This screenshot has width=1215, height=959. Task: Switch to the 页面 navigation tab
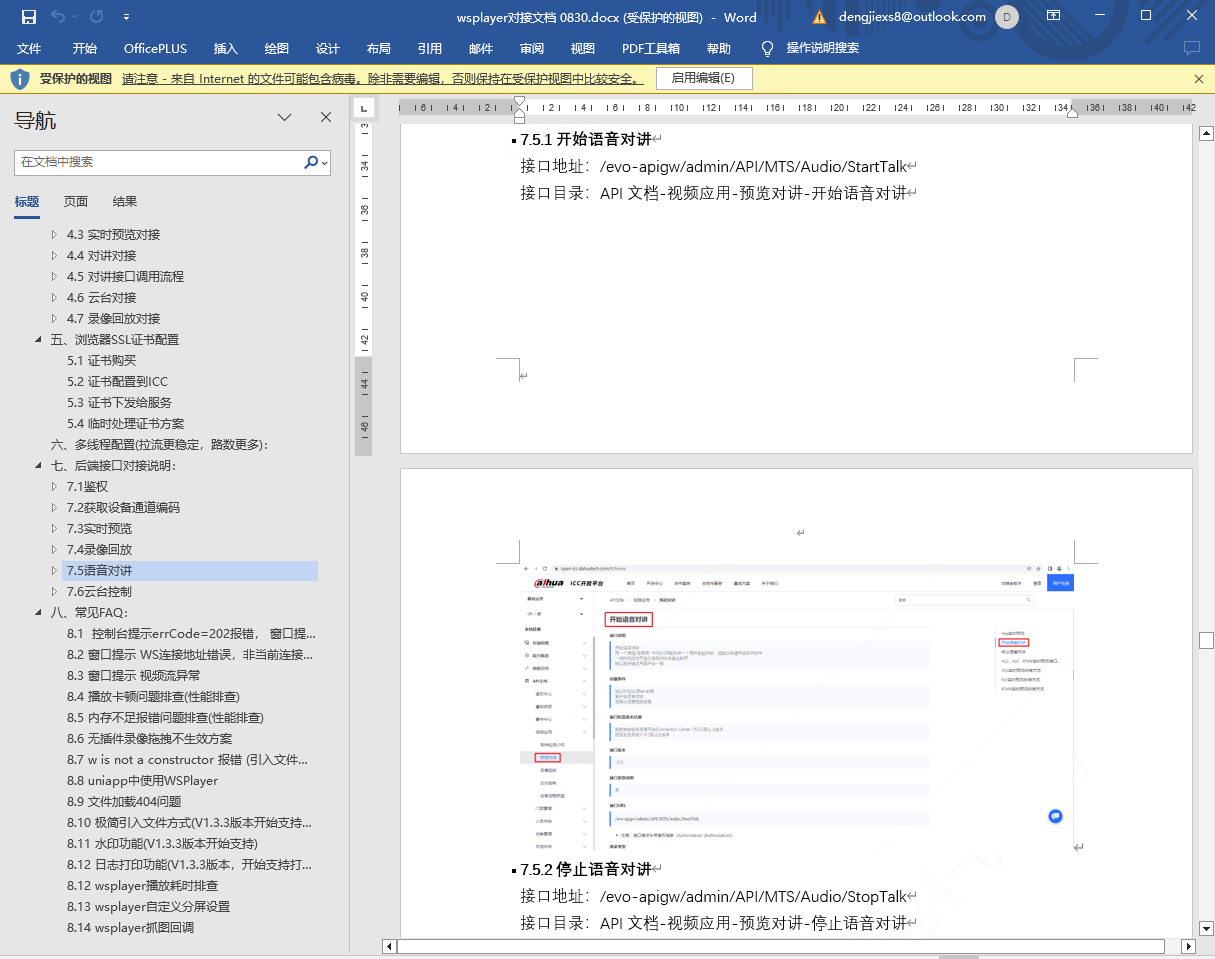(76, 201)
